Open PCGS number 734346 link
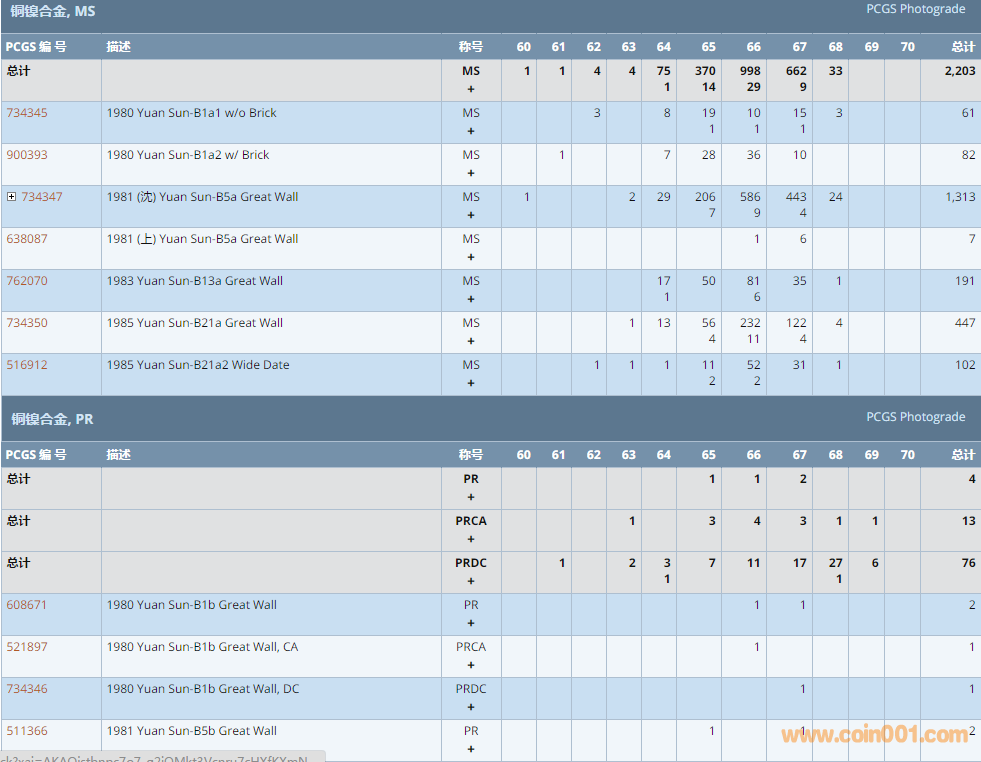The width and height of the screenshot is (981, 762). 27,689
